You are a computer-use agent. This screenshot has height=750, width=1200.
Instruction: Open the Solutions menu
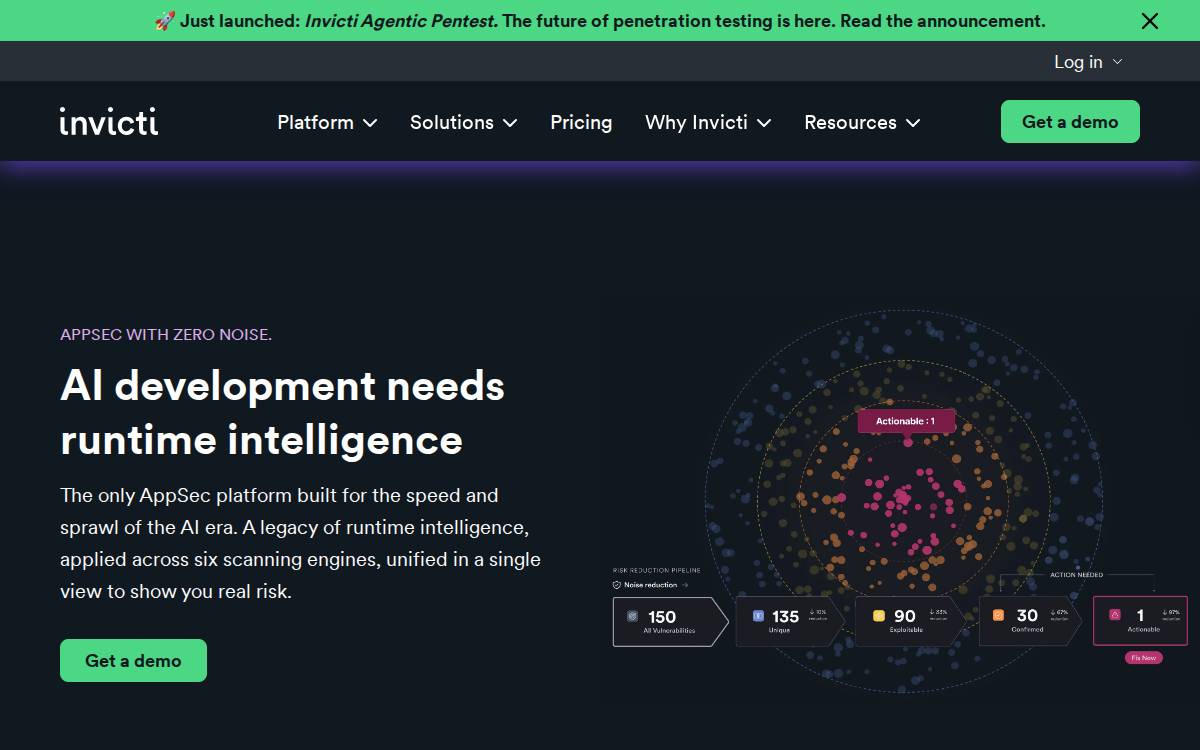[x=464, y=122]
